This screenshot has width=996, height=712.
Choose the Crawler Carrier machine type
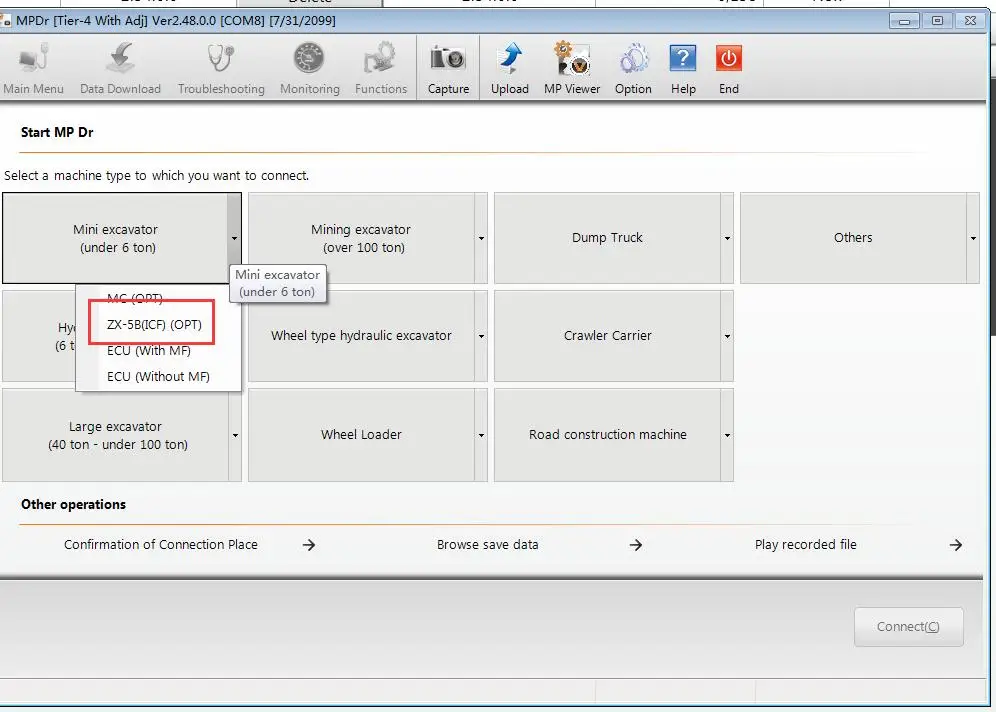(607, 336)
